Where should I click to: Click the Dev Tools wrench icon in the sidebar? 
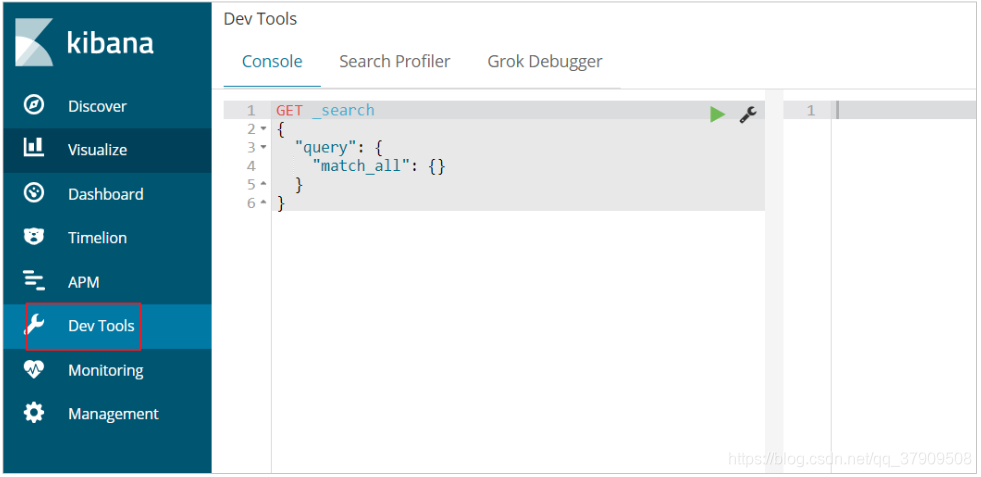(x=35, y=325)
